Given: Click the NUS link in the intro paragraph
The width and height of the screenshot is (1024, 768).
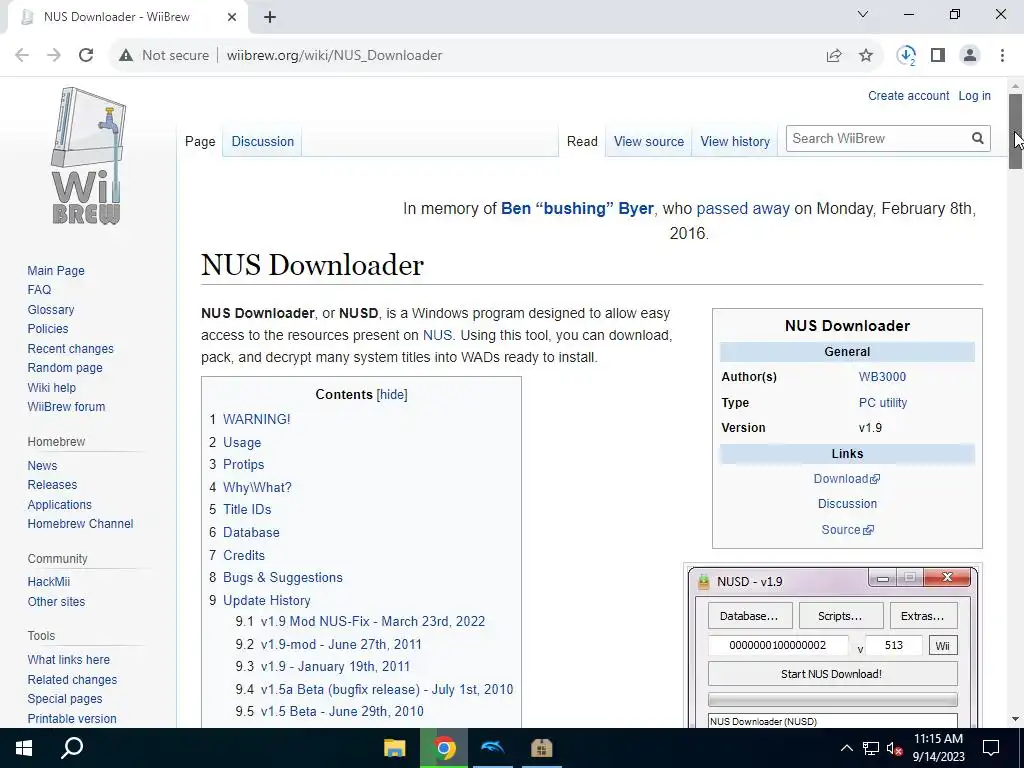Looking at the screenshot, I should coord(437,335).
